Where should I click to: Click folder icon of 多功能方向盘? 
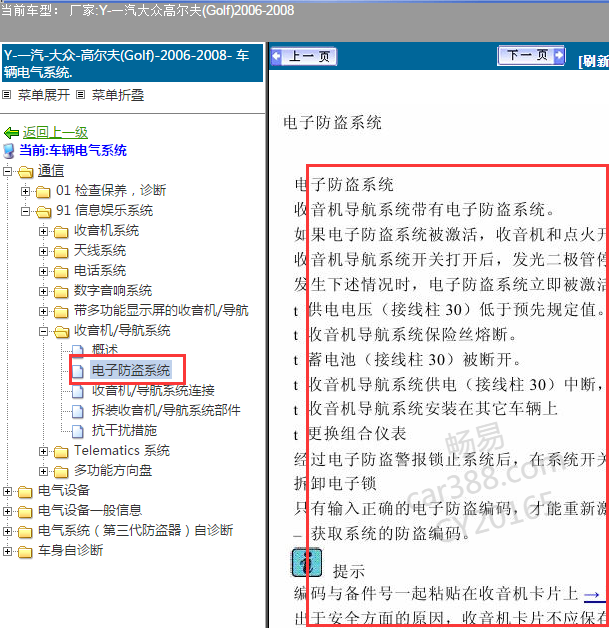[61, 472]
